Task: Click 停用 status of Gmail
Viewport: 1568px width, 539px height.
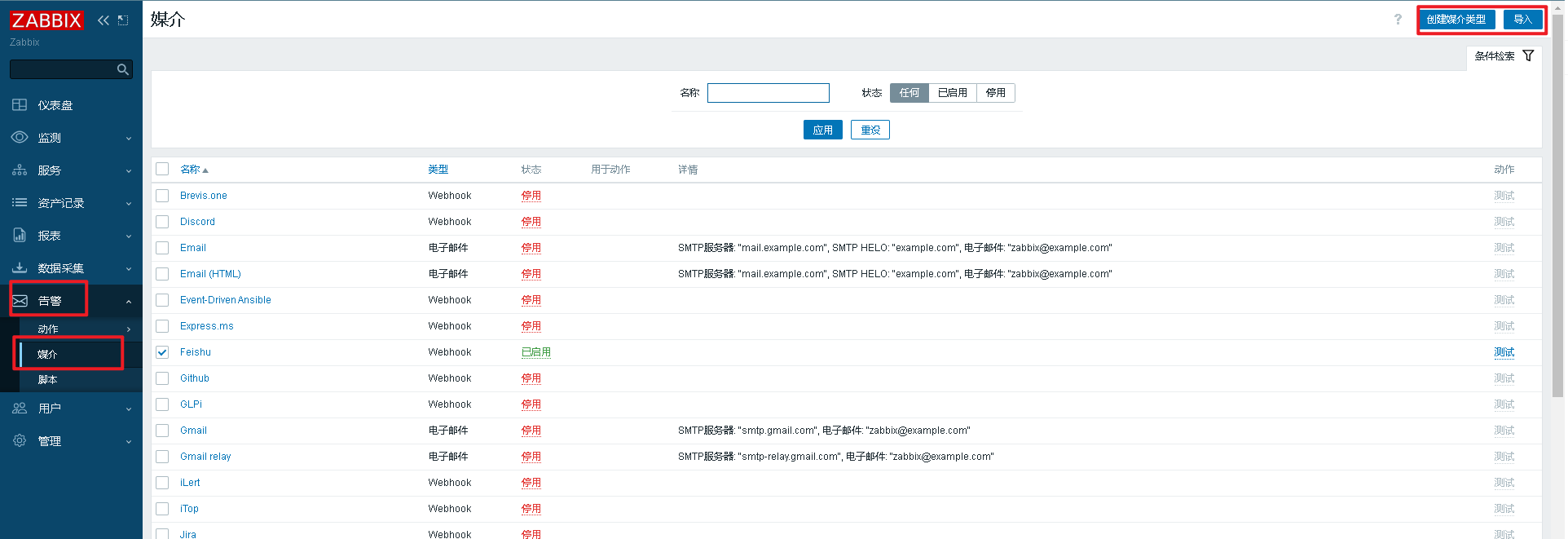Action: coord(531,431)
